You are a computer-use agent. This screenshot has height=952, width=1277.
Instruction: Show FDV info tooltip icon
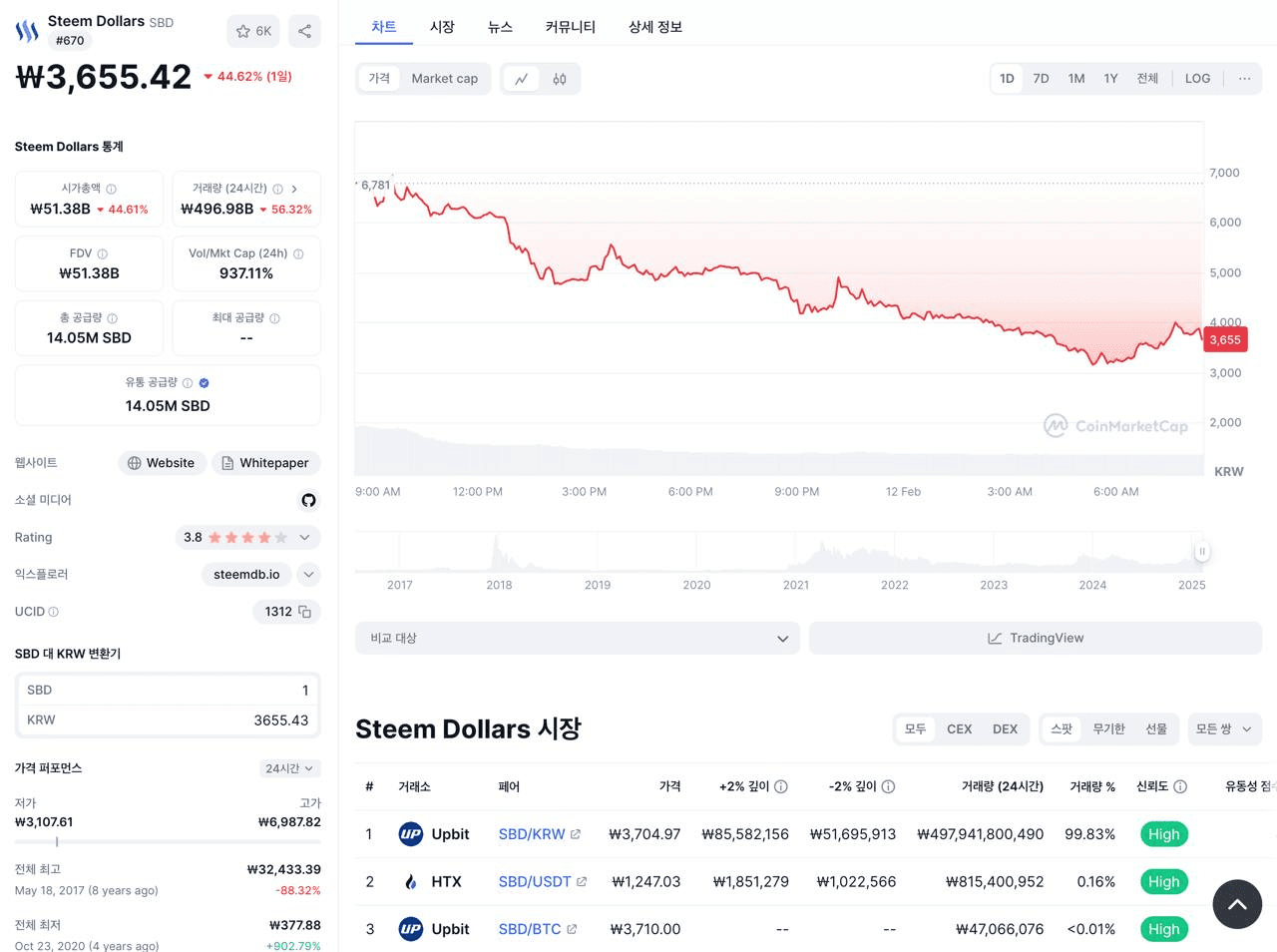pos(102,253)
